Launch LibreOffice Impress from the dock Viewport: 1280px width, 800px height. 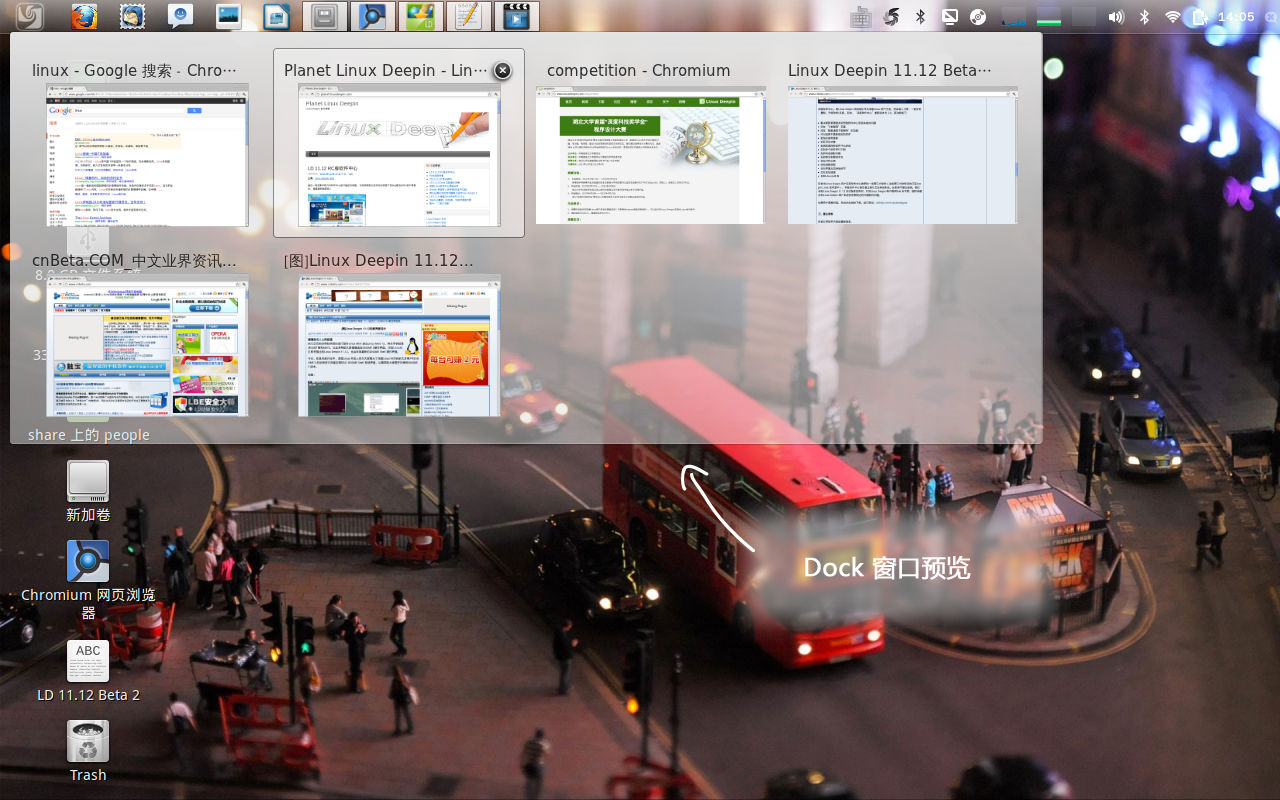276,16
